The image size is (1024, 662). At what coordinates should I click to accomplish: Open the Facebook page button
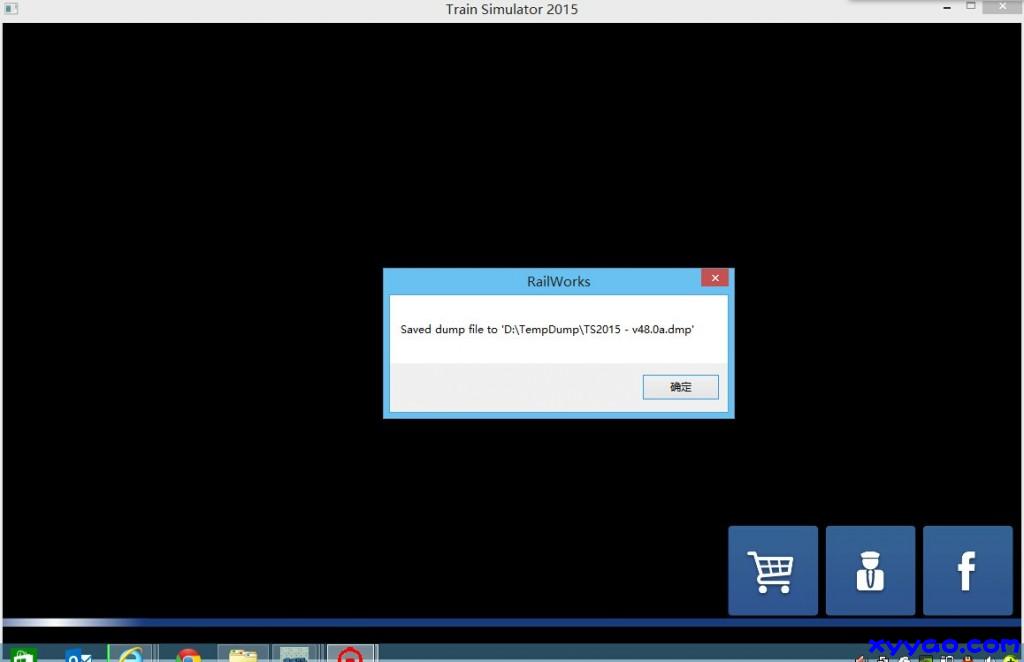click(x=967, y=570)
